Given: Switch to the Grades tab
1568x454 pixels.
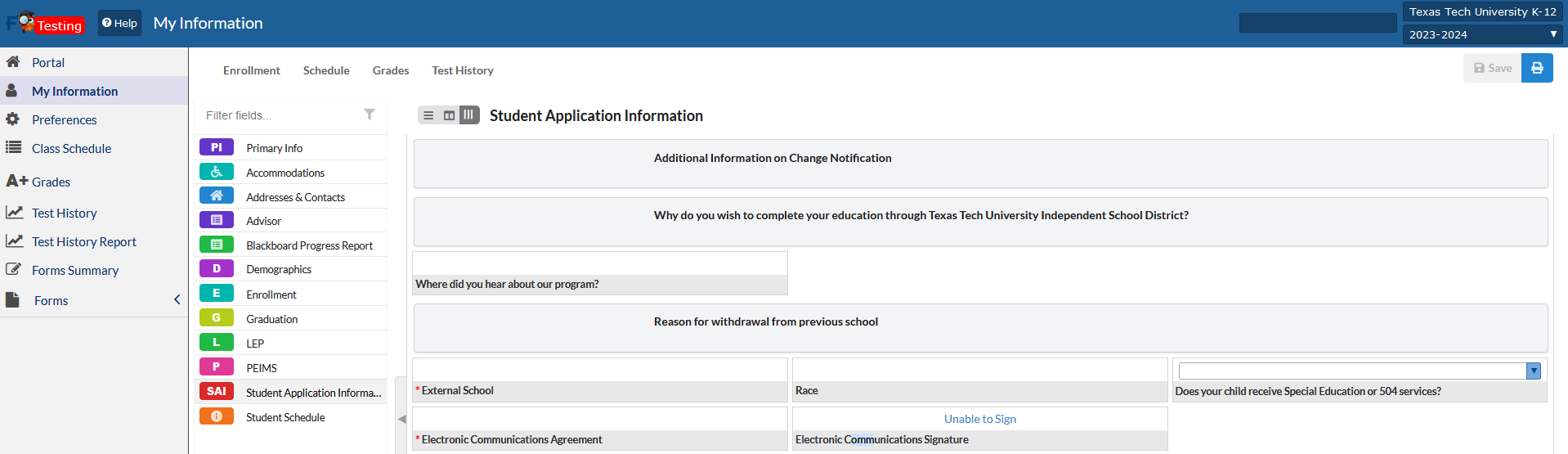Looking at the screenshot, I should coord(391,70).
